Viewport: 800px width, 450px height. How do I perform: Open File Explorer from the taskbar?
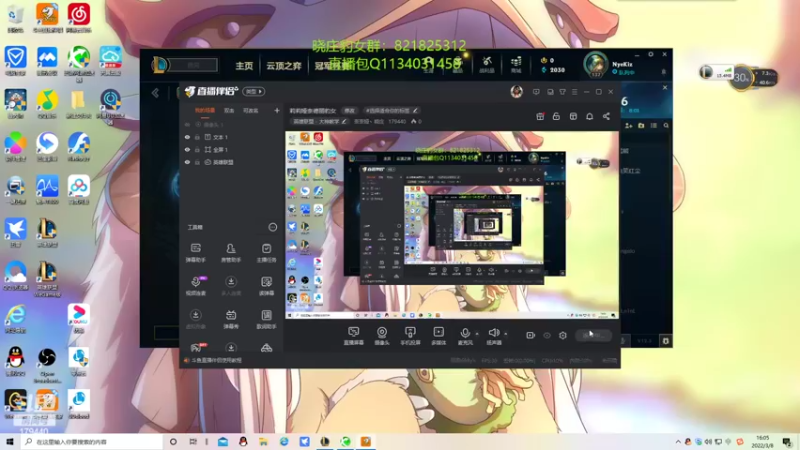[263, 442]
